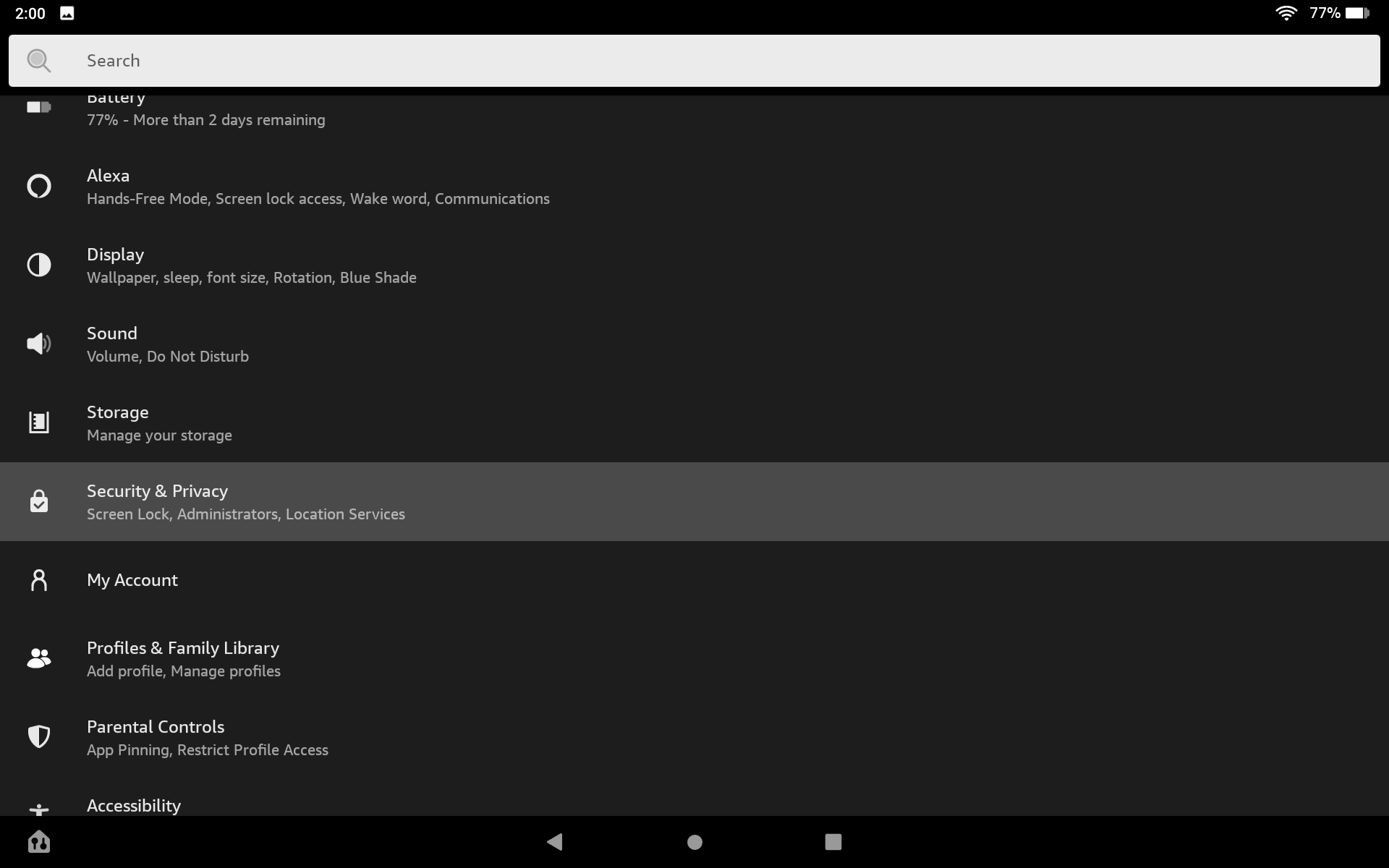Tap the Search field at the top

pos(694,61)
